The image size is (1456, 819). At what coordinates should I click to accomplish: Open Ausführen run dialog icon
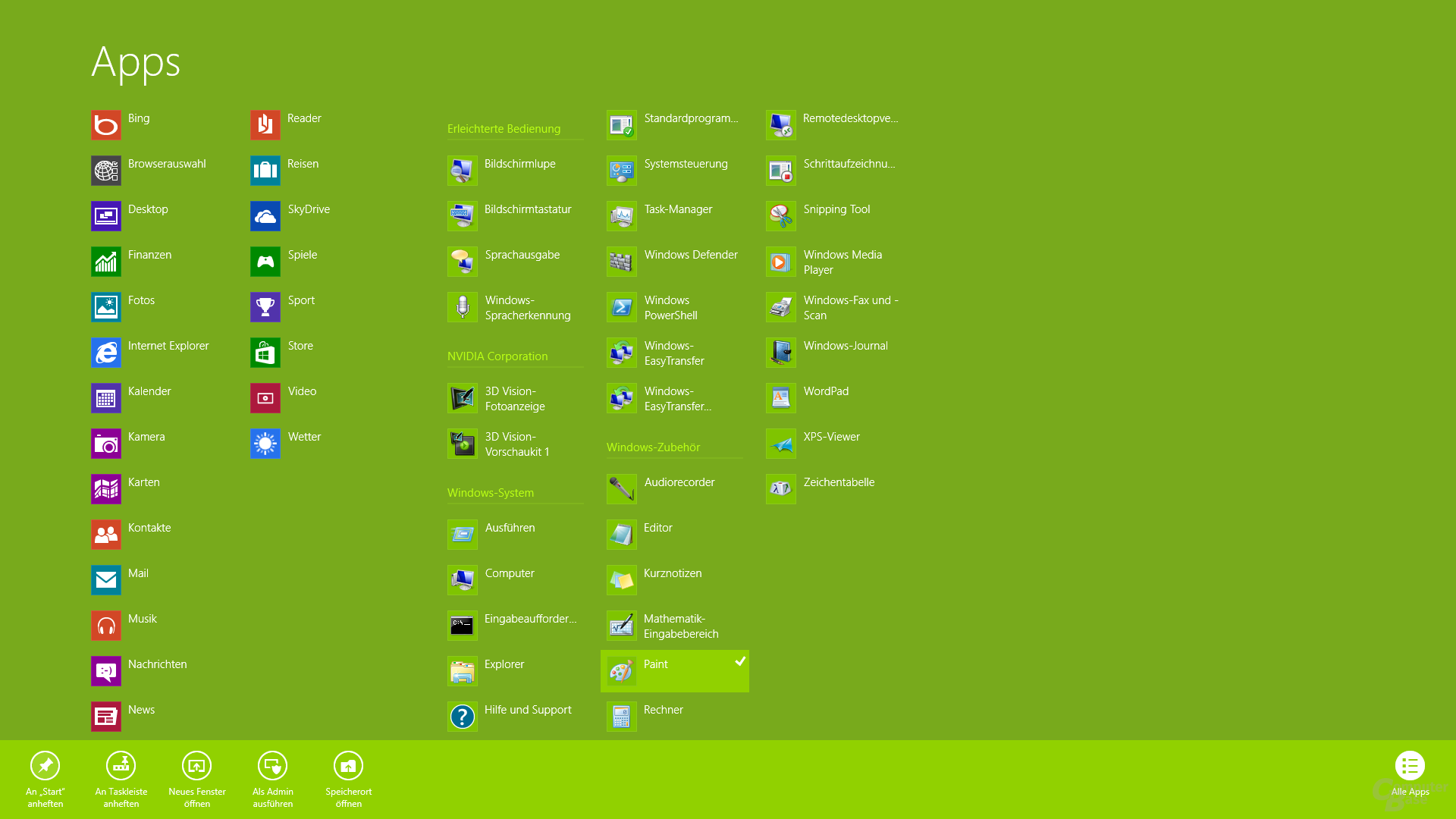pos(462,535)
